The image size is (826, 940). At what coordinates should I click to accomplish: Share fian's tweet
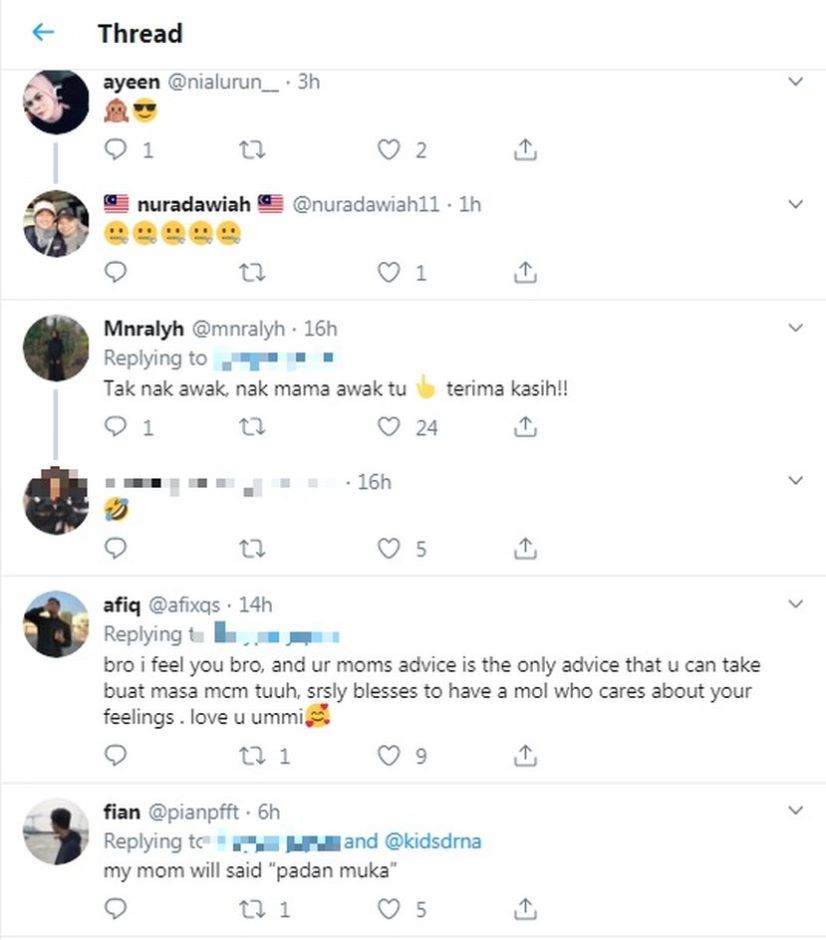525,909
